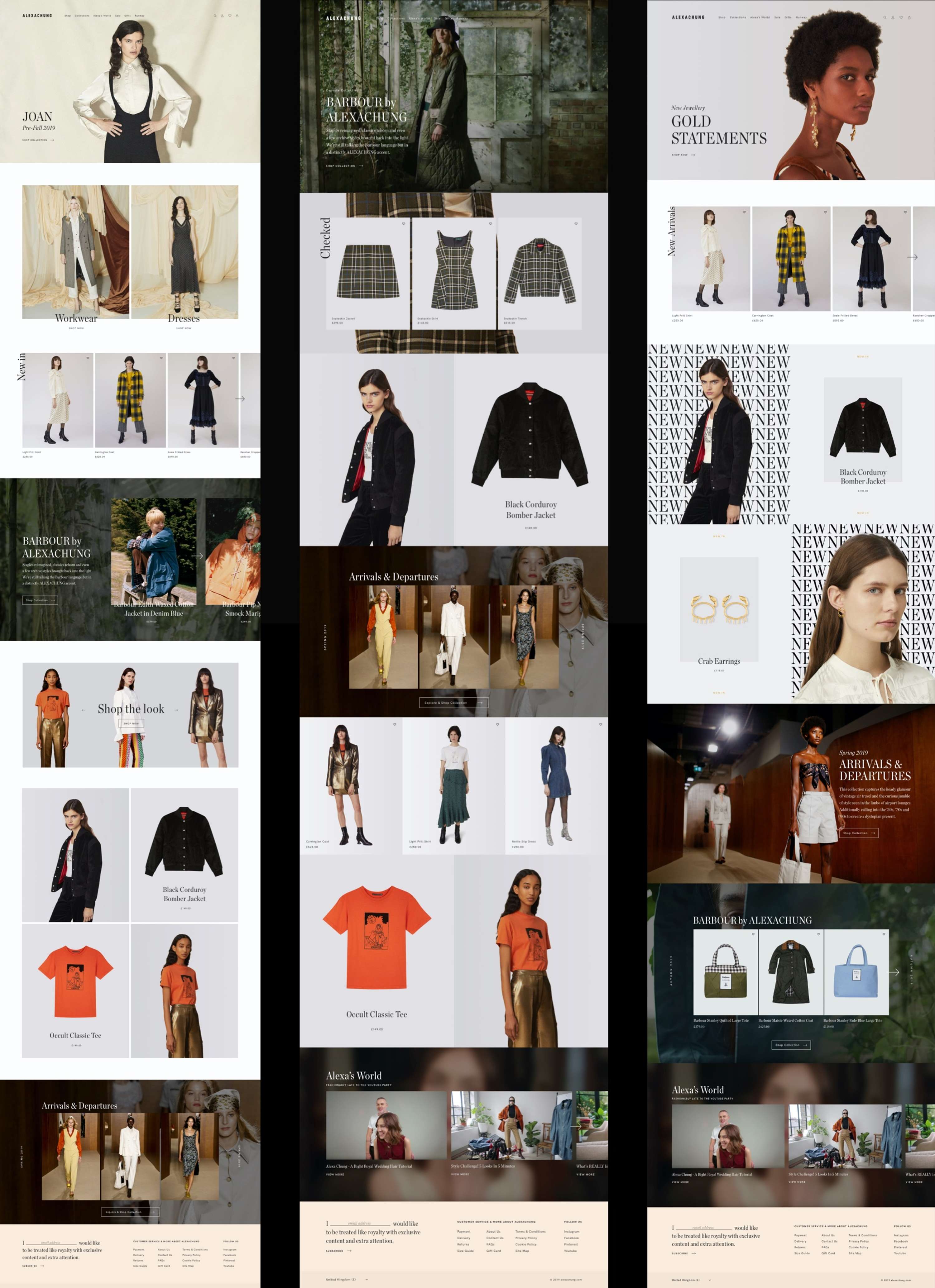Click Shop Collection button beside Barbour Edith jacket
This screenshot has height=1288, width=935.
pos(40,600)
